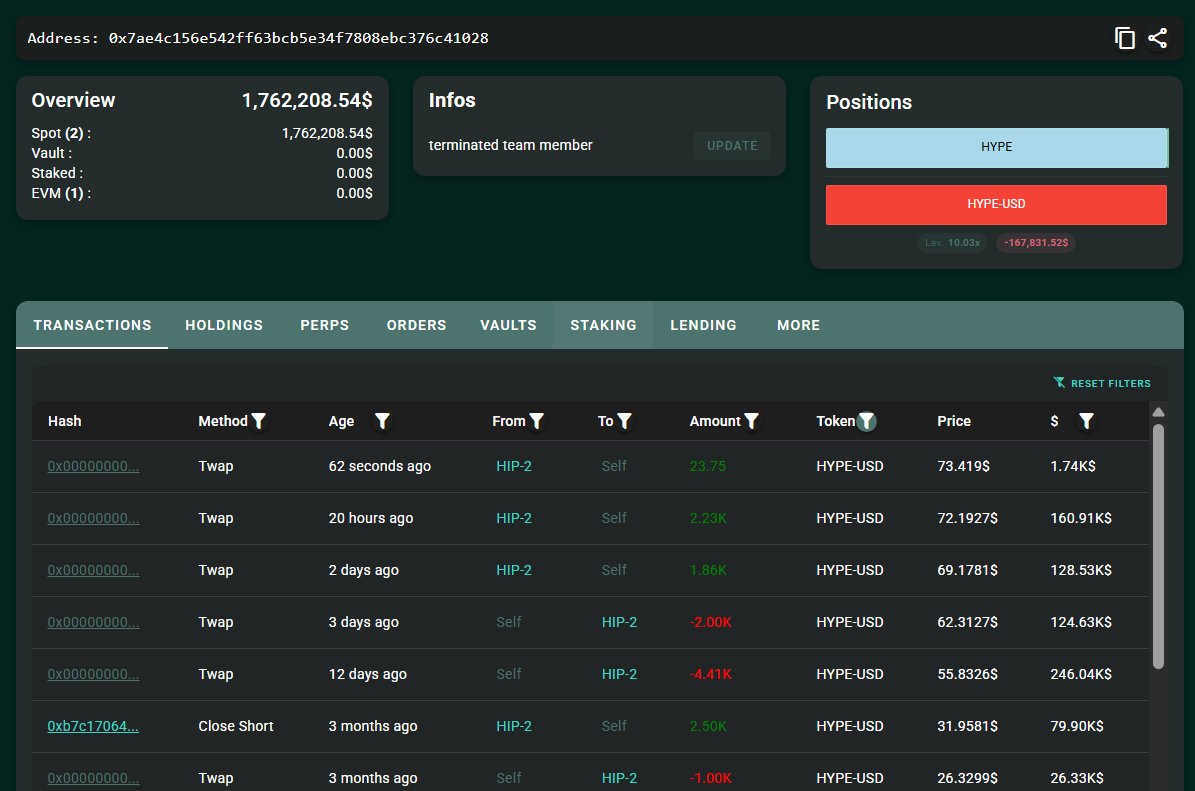
Task: Click the -2.00K amount cell
Action: 710,622
